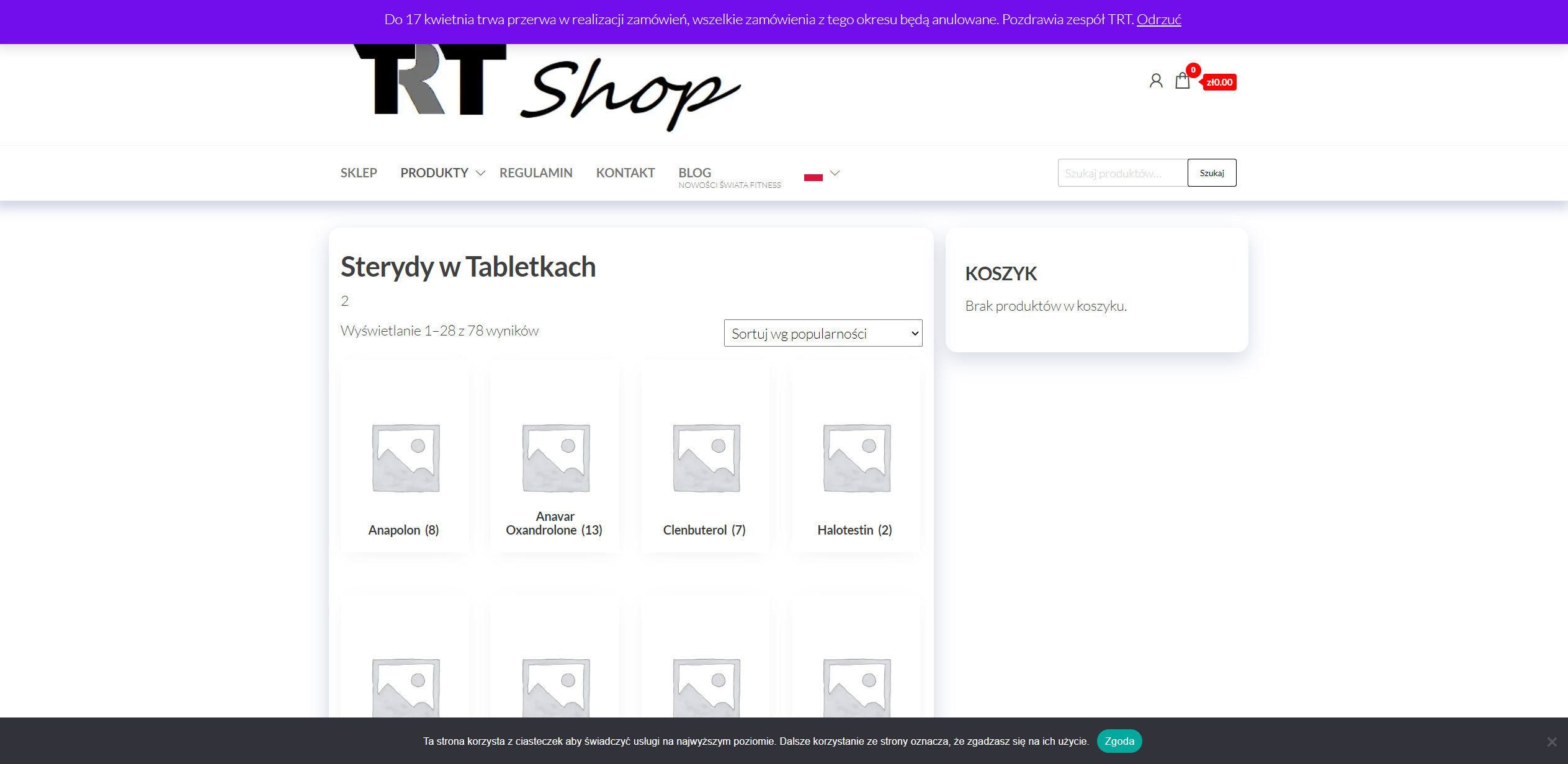Click the shopping bag cart icon

pos(1182,81)
